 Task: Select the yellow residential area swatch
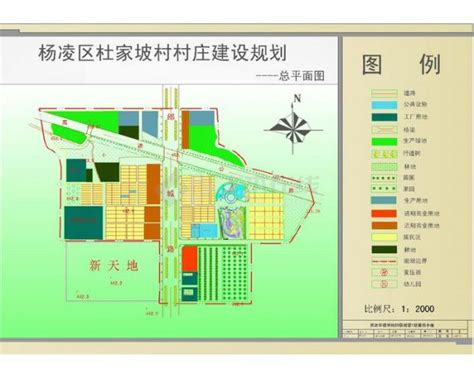click(x=384, y=237)
